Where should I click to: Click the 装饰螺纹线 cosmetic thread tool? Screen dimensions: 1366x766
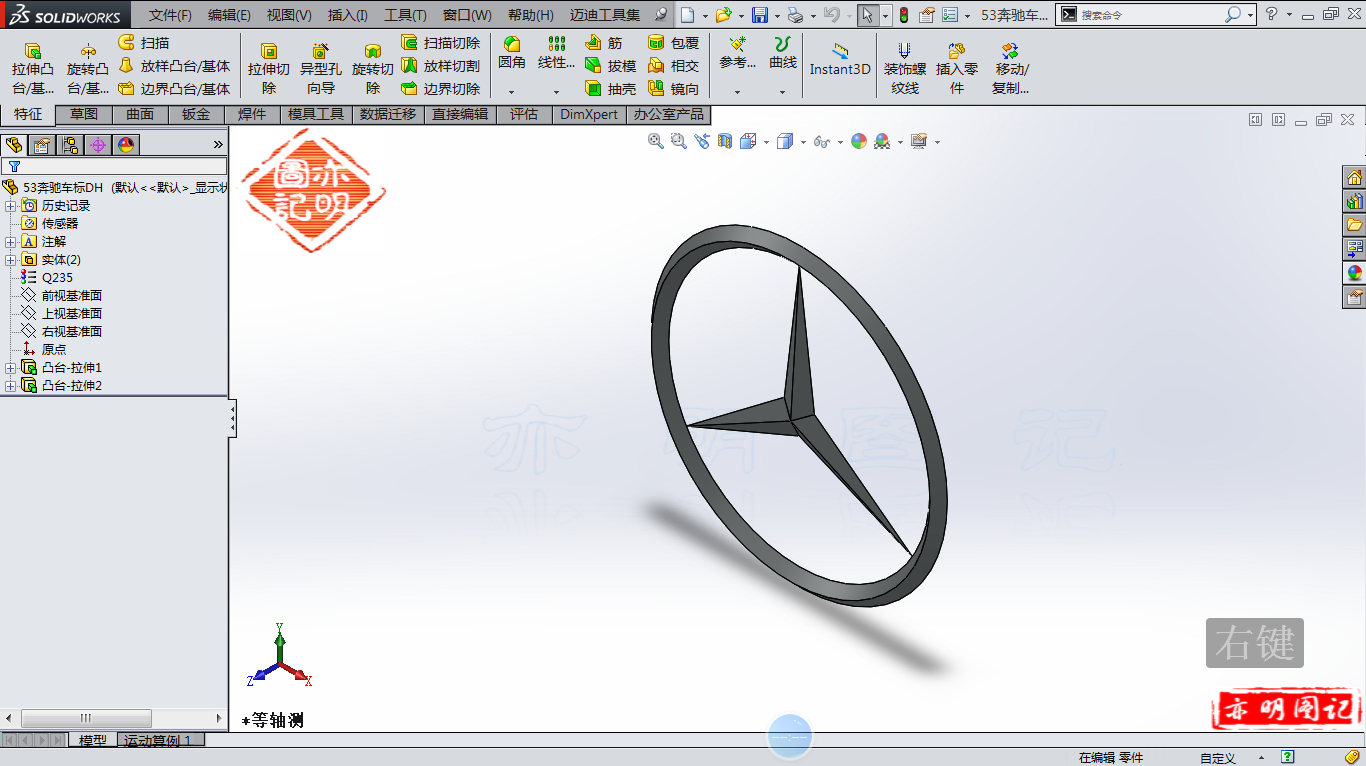point(904,69)
